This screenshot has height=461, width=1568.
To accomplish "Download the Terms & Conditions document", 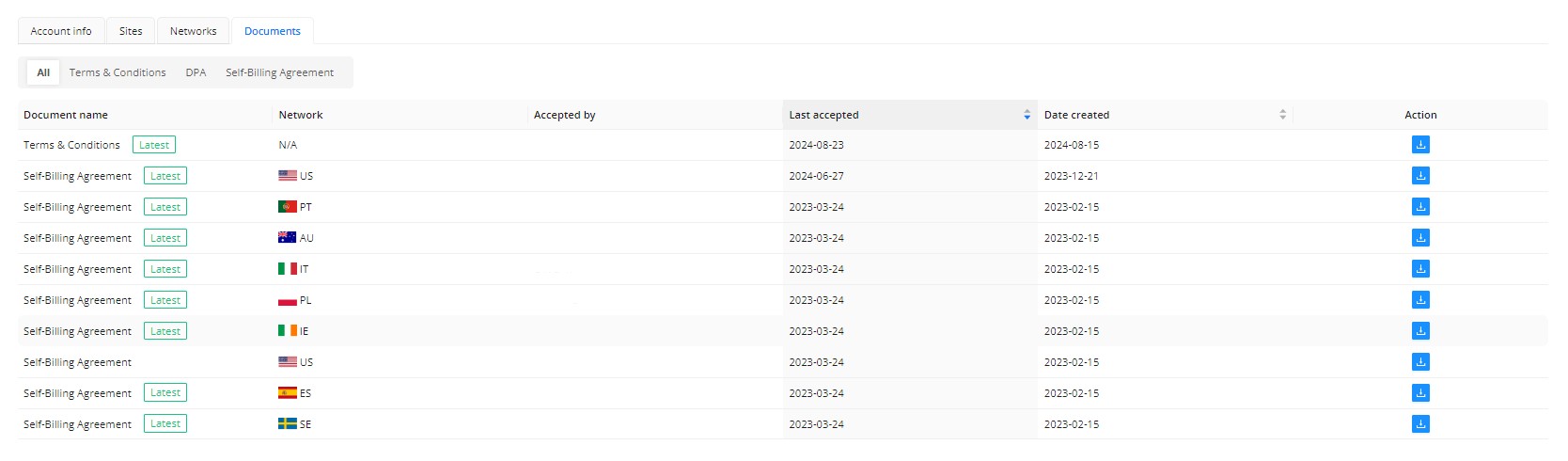I will [1419, 145].
